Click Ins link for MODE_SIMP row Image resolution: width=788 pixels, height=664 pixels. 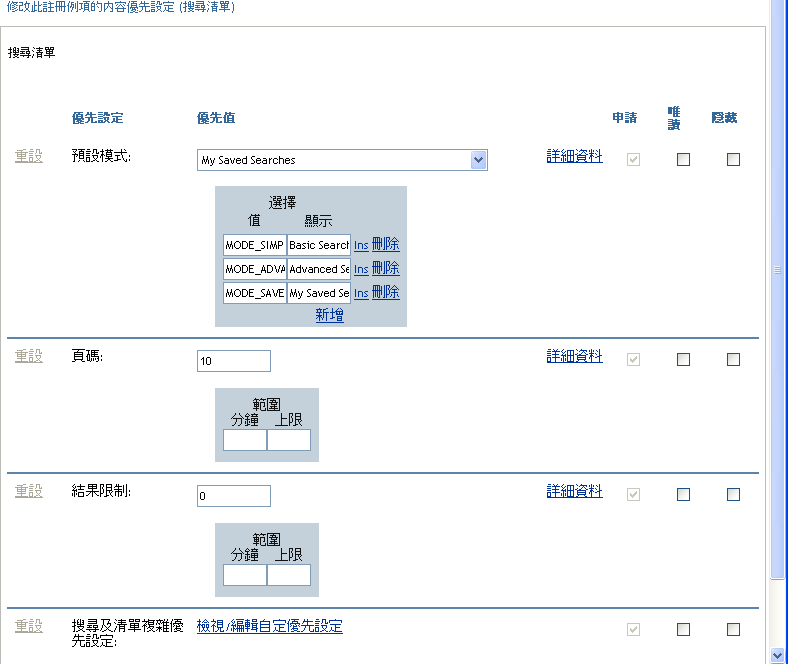(x=361, y=245)
